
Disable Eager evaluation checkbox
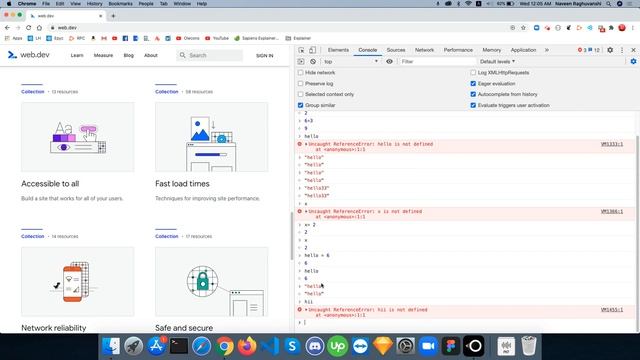(473, 83)
